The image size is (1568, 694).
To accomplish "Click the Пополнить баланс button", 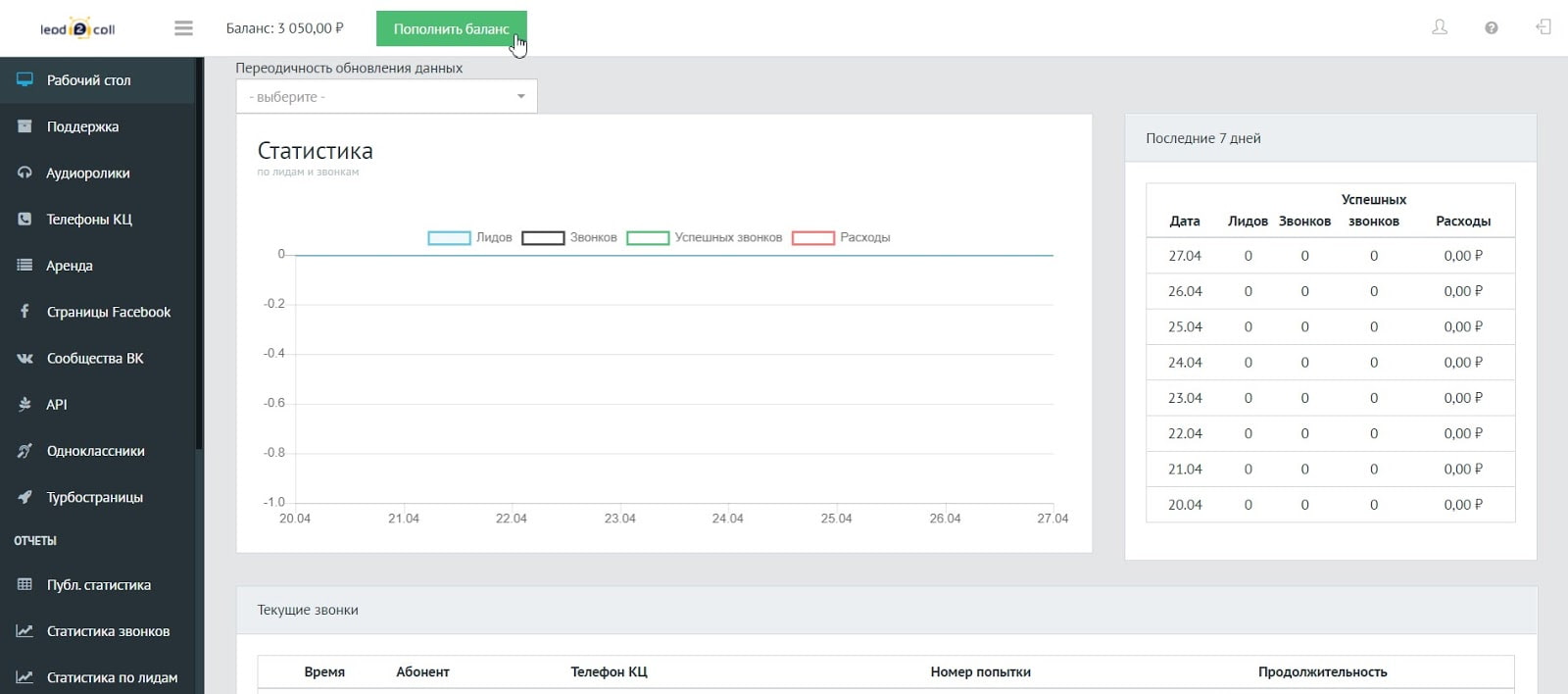I will (x=451, y=28).
